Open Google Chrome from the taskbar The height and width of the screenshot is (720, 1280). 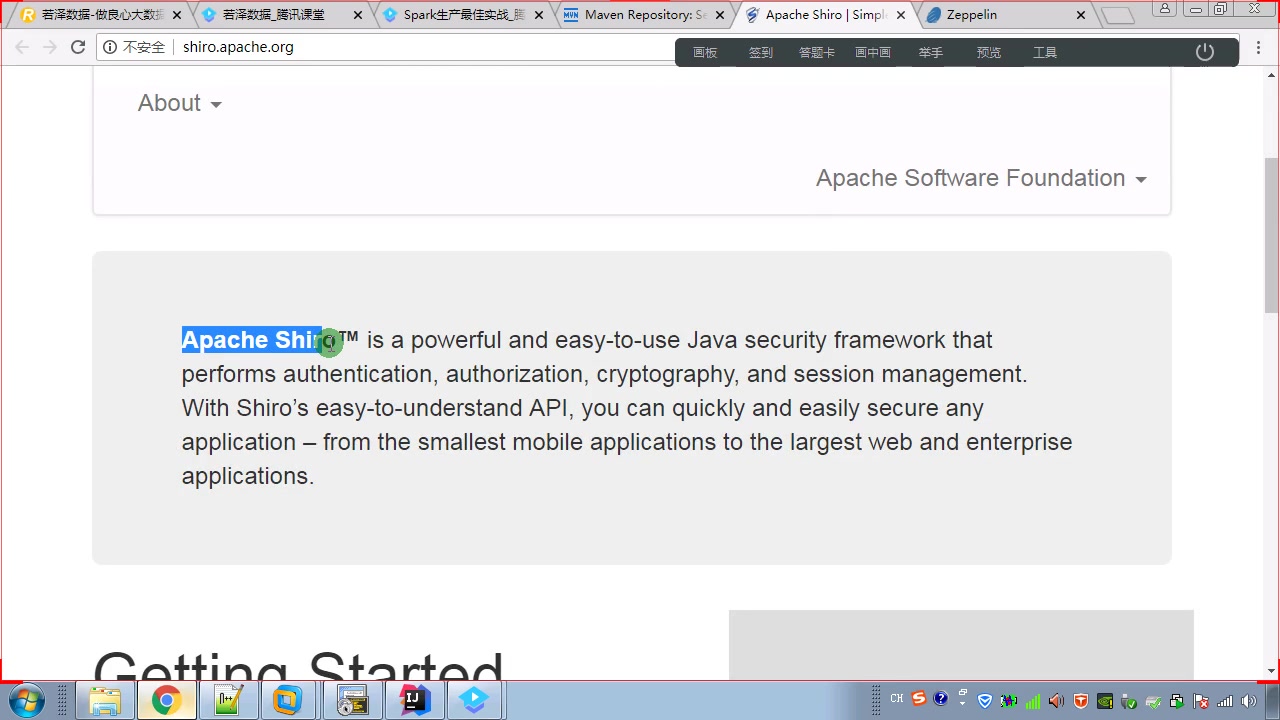click(x=167, y=700)
